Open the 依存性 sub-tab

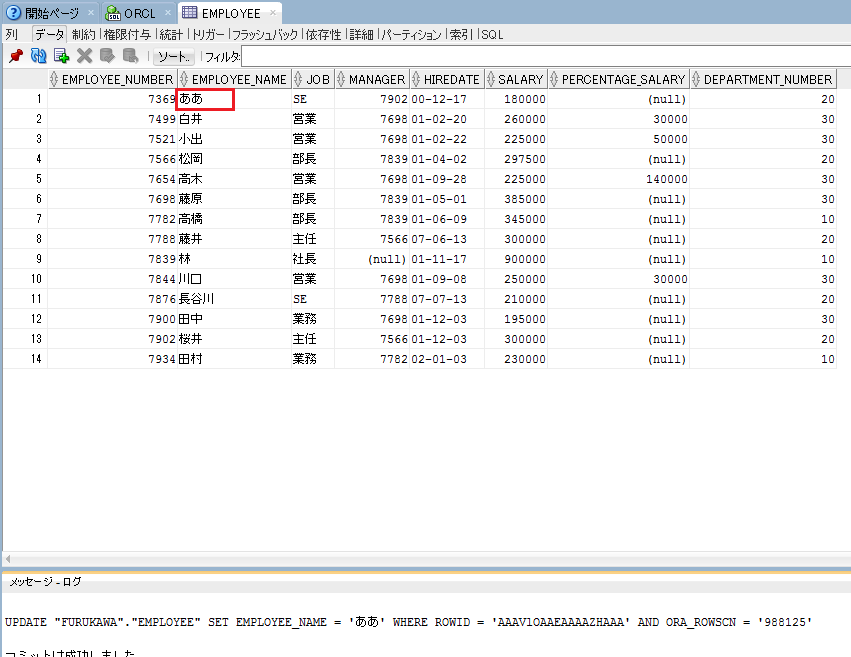pos(323,35)
